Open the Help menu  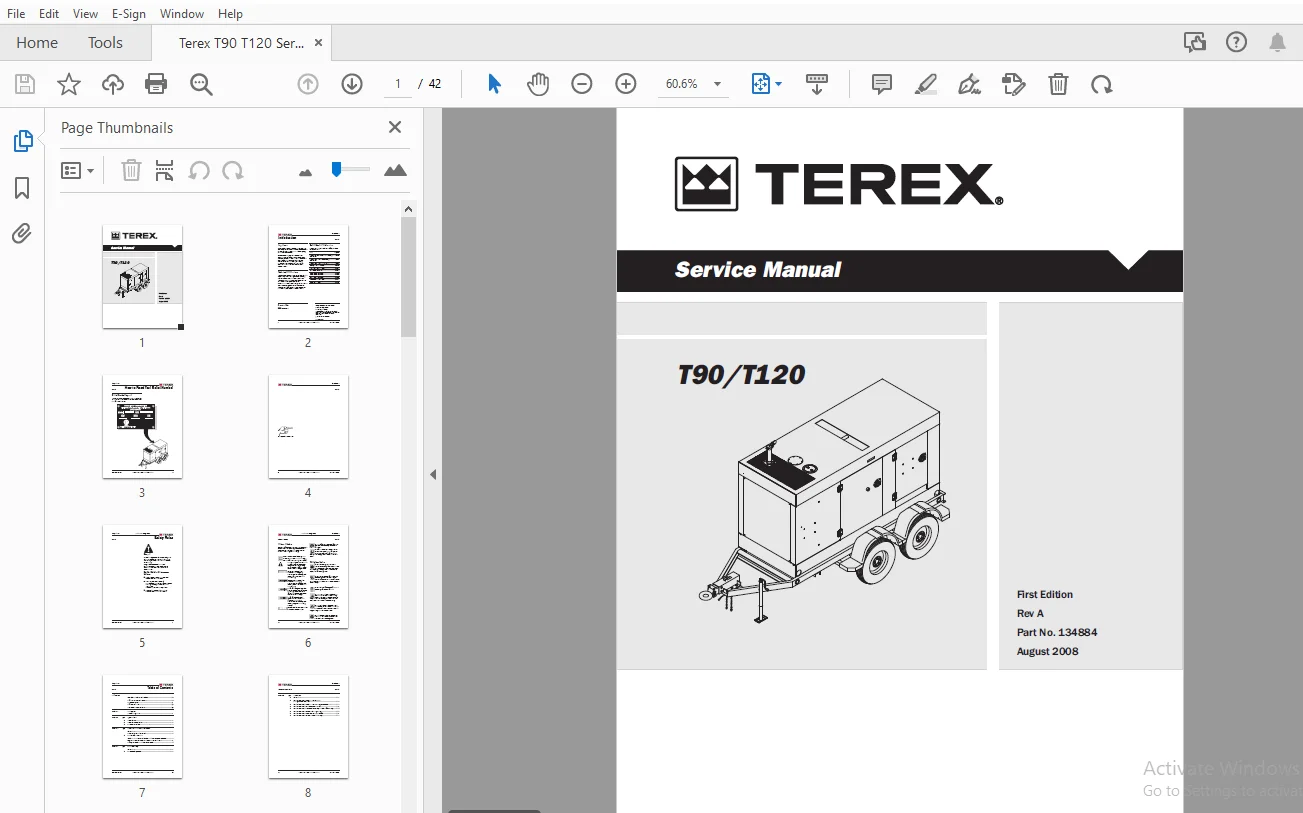coord(230,14)
